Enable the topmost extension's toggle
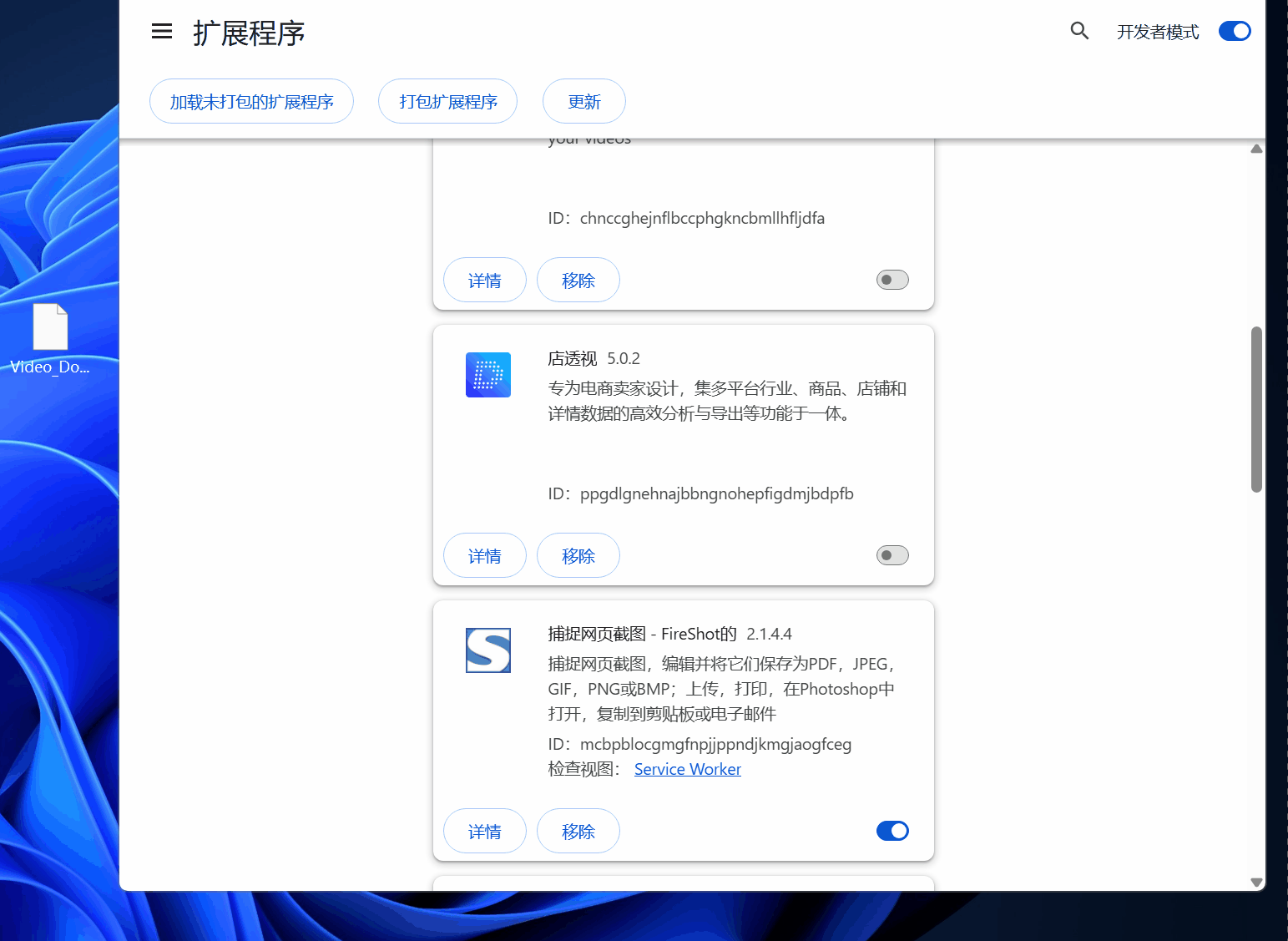 click(x=891, y=280)
